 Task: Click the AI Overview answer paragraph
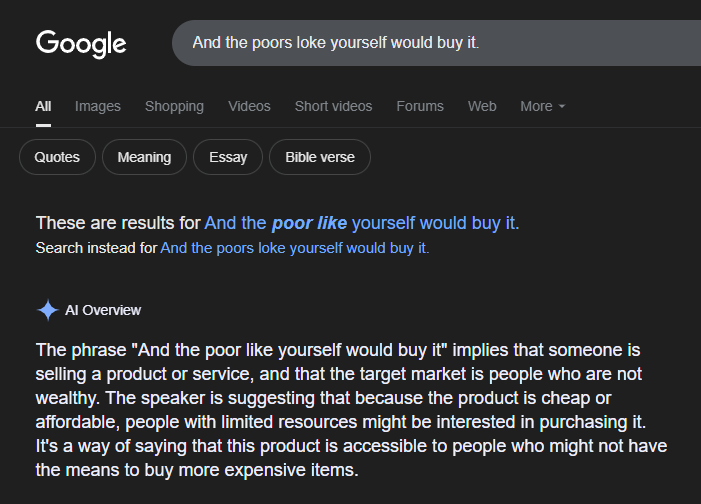pos(351,410)
